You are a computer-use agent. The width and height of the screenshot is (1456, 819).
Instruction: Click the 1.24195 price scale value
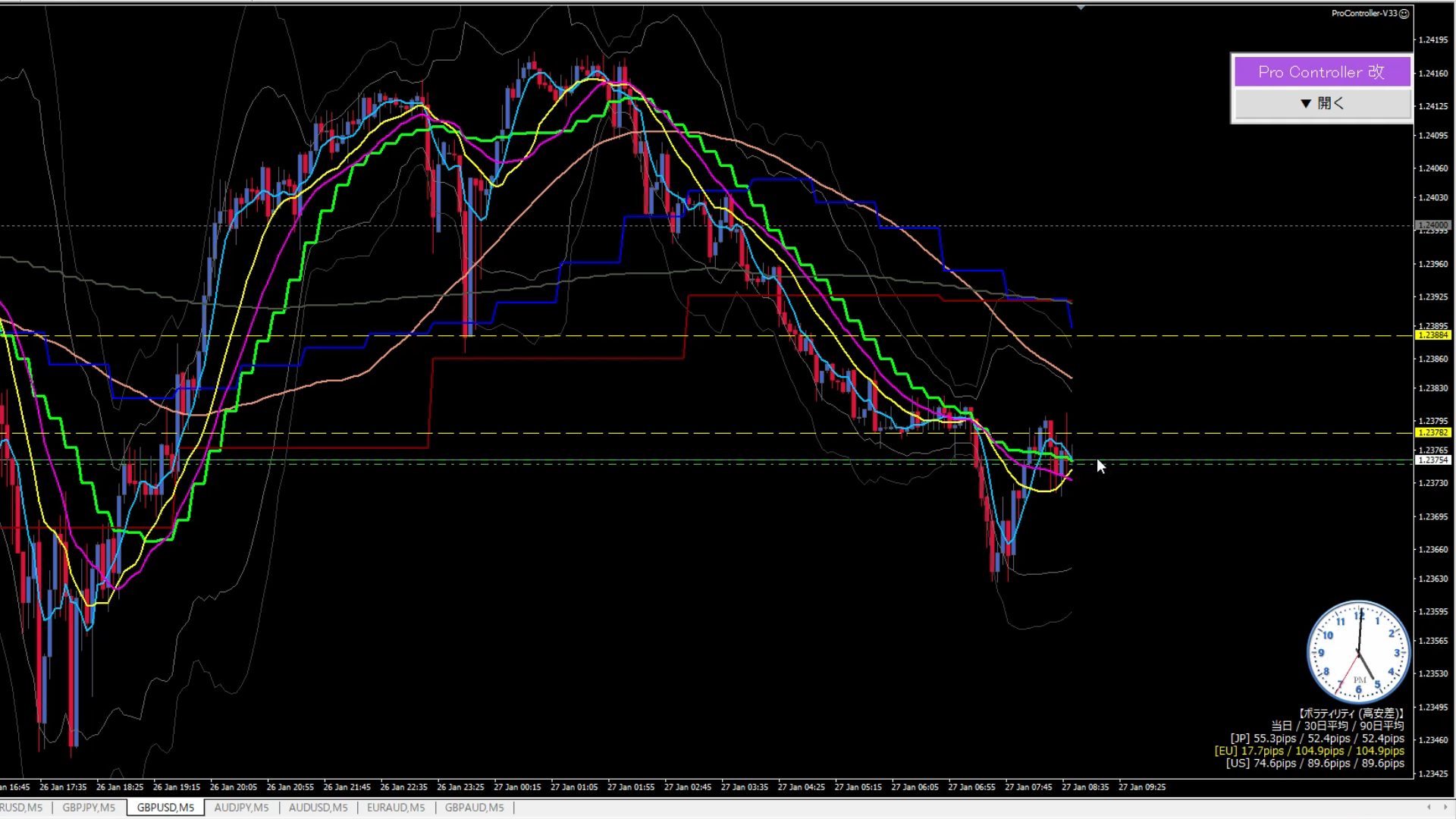1432,40
